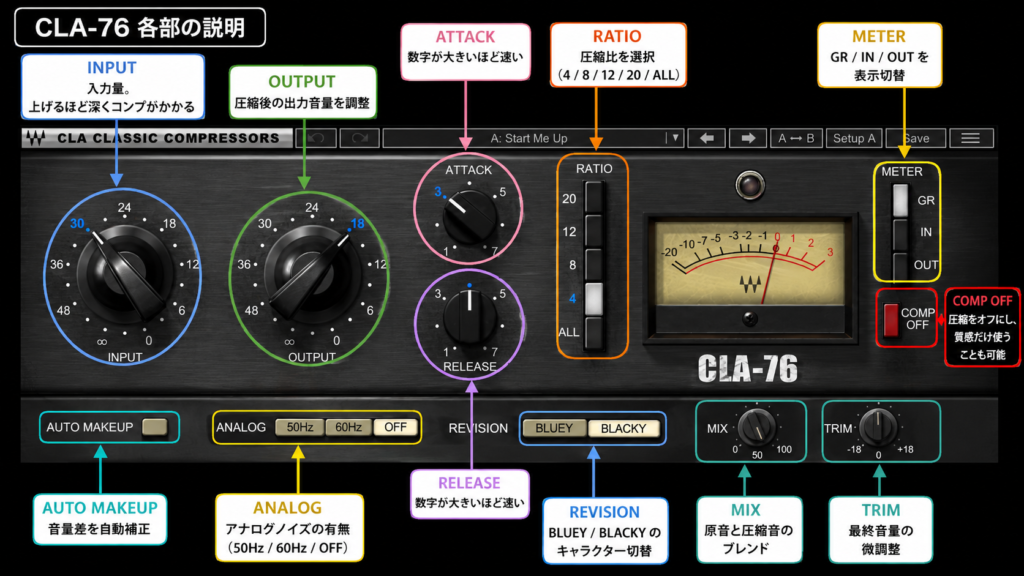This screenshot has width=1024, height=576.
Task: Click the RELEASE knob
Action: [x=470, y=317]
